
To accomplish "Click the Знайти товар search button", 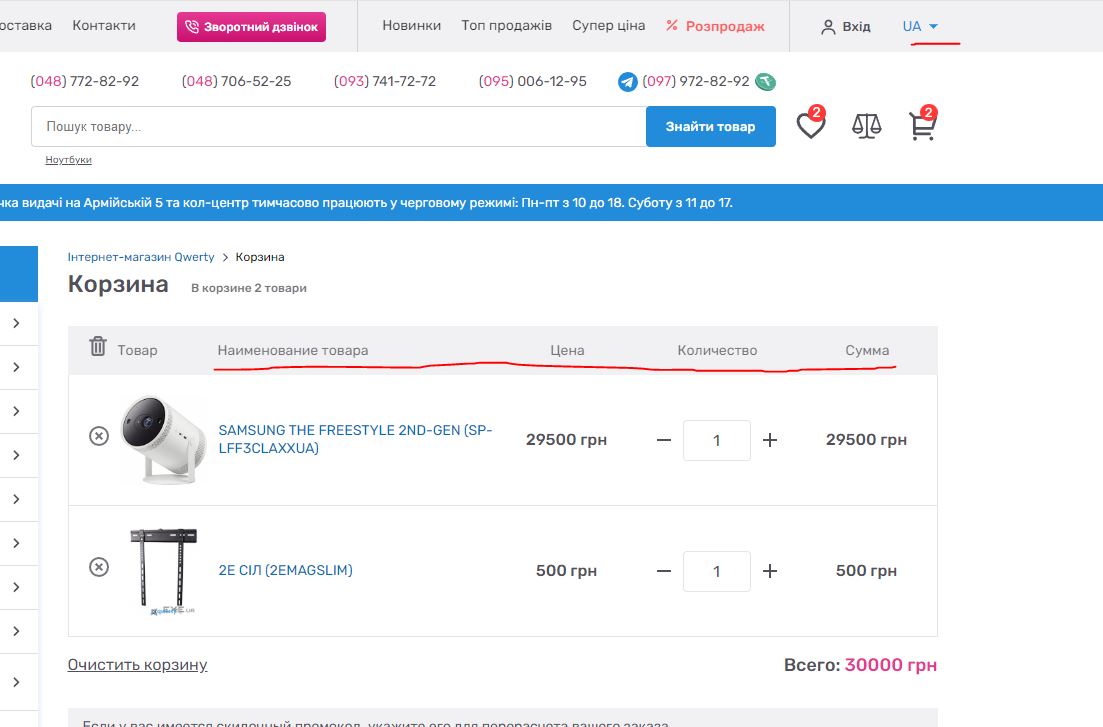I will pyautogui.click(x=710, y=127).
